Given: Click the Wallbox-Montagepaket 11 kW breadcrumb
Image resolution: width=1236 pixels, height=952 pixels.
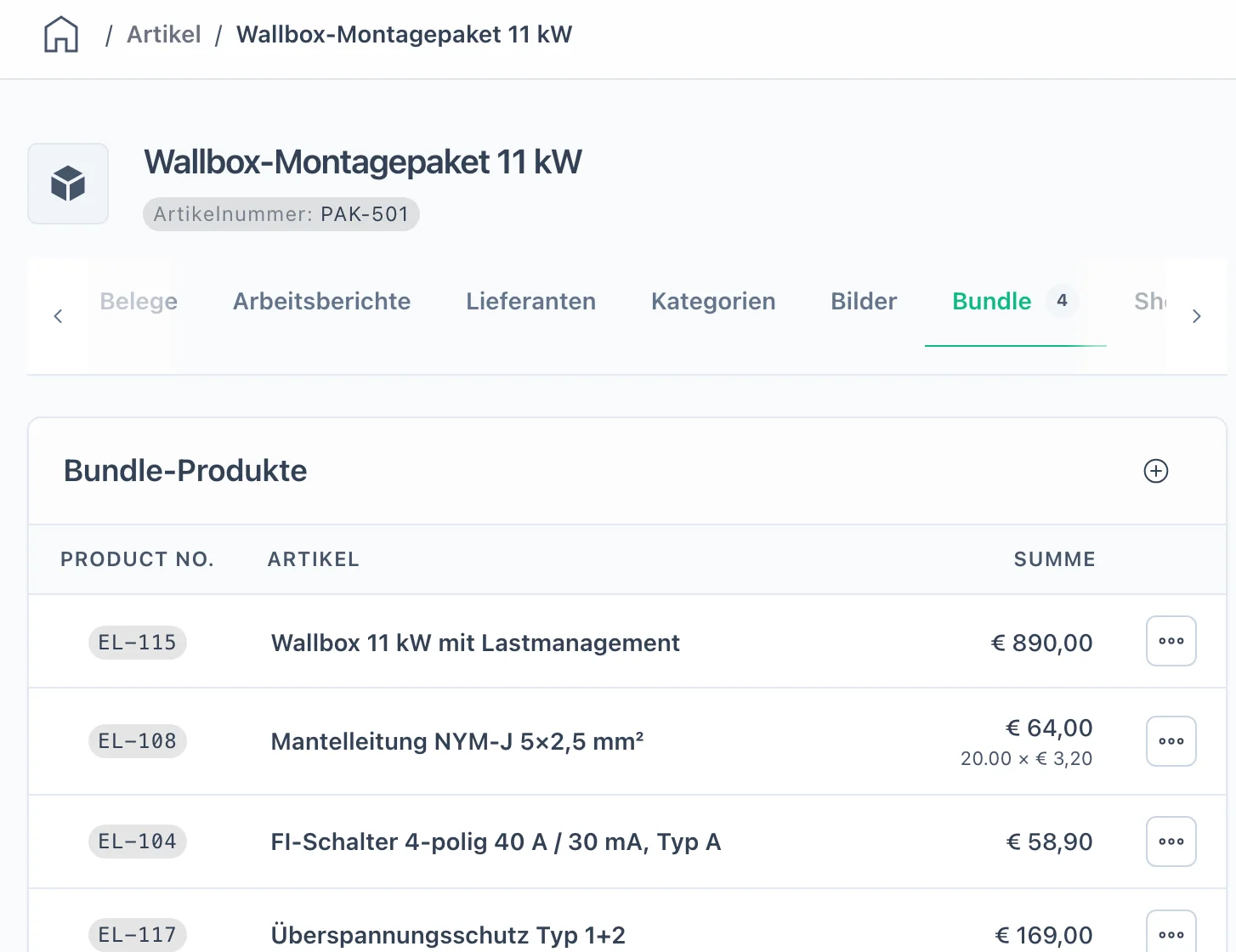Looking at the screenshot, I should pyautogui.click(x=405, y=35).
